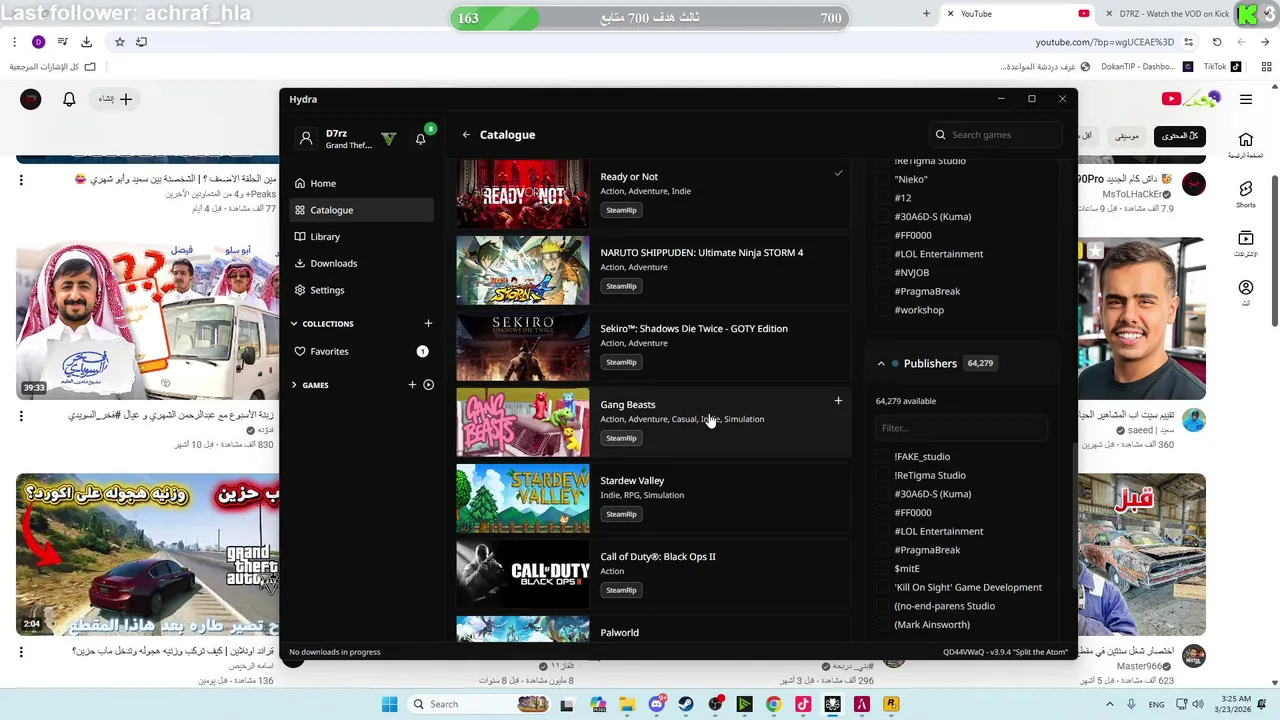Screen dimensions: 1280x720
Task: Click the Search games field
Action: [996, 134]
